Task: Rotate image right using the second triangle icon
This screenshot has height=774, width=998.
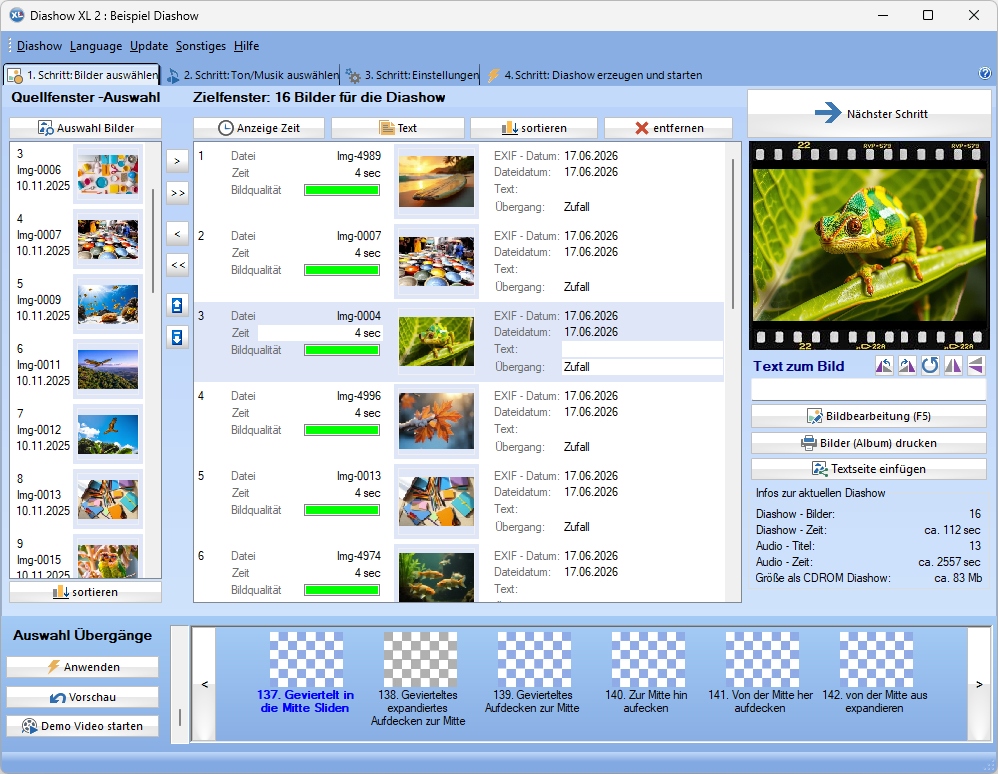Action: click(907, 366)
